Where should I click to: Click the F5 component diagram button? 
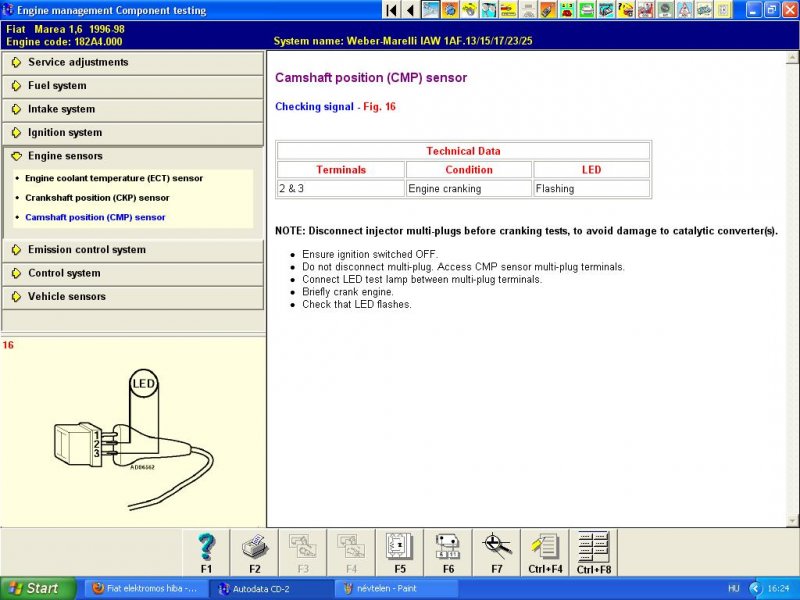pos(400,553)
